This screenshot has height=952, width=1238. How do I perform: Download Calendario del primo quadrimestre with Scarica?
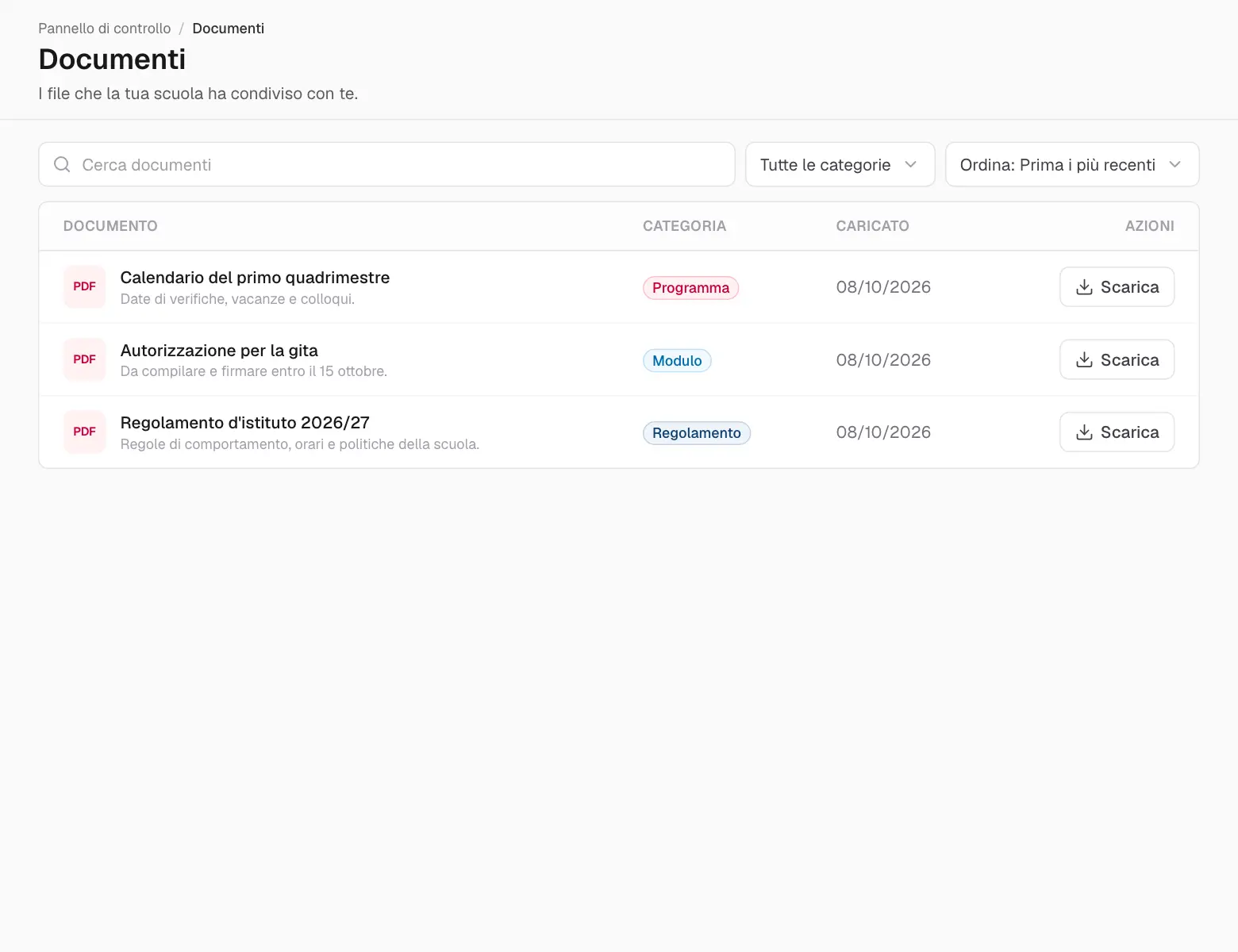click(x=1117, y=286)
